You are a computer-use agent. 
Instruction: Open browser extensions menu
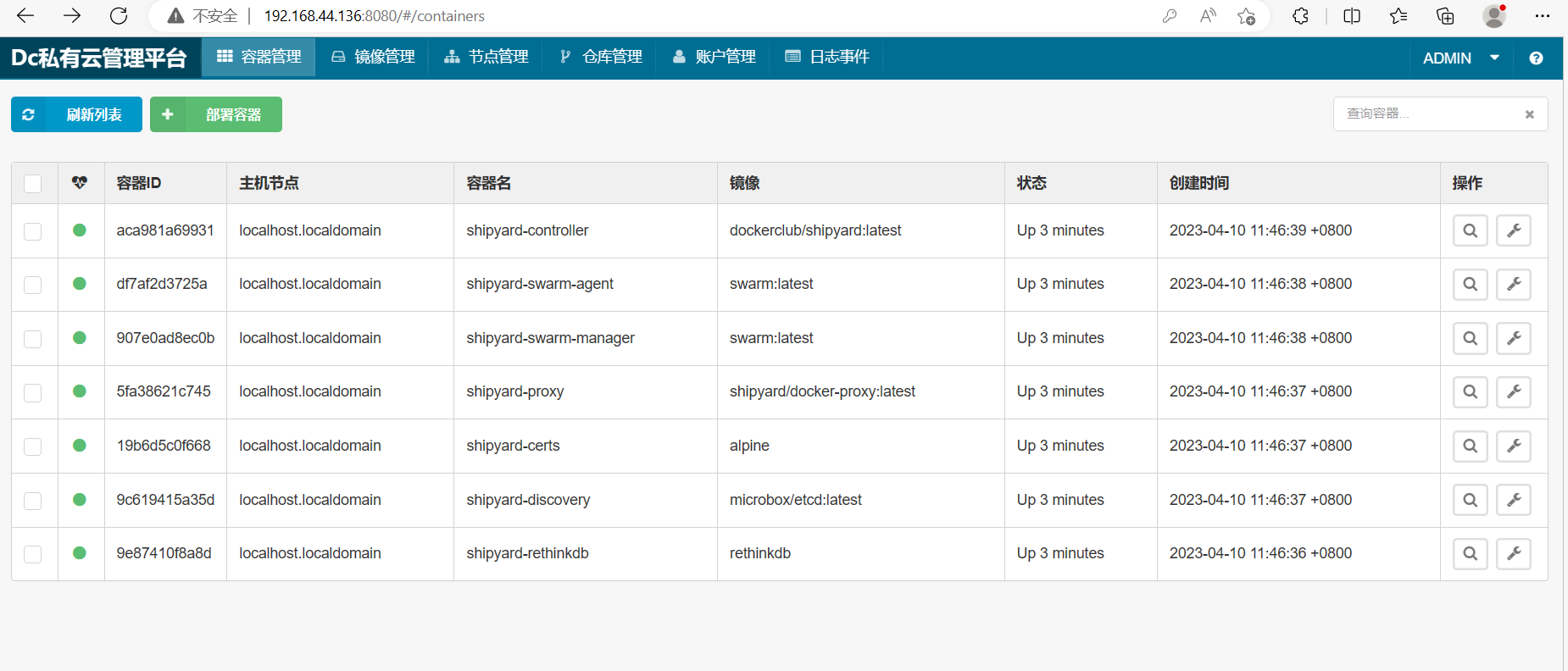(1300, 16)
